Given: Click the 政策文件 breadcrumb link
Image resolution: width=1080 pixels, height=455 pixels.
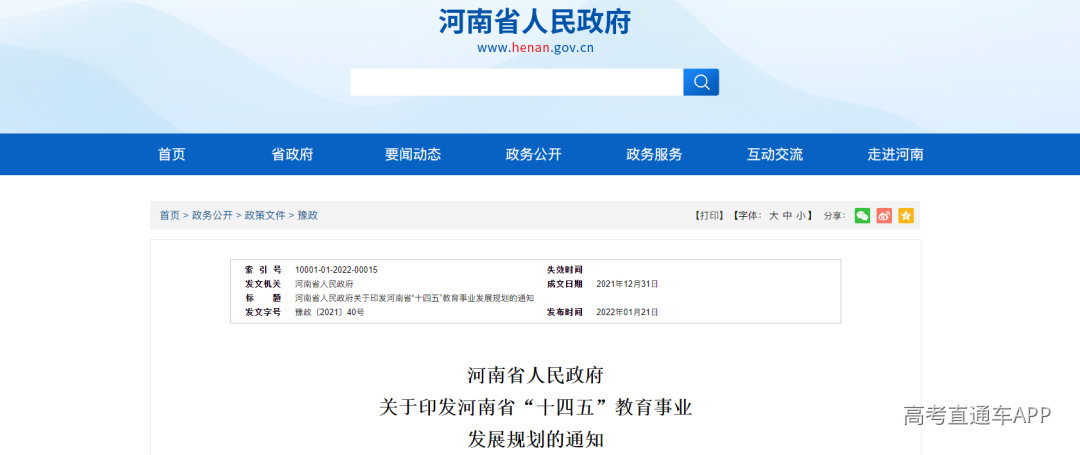Looking at the screenshot, I should (265, 215).
